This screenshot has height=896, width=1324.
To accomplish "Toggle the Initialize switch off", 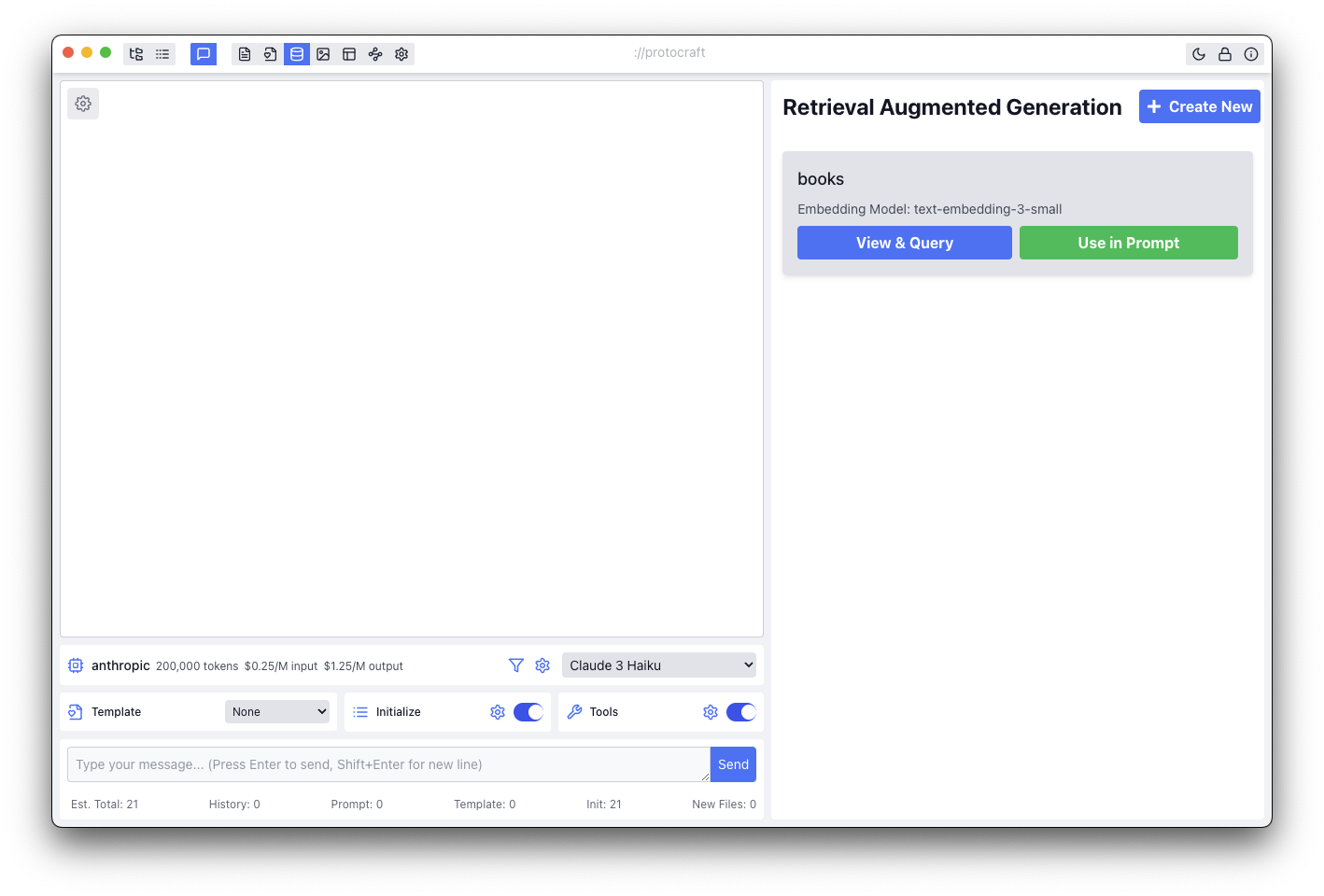I will coord(528,712).
